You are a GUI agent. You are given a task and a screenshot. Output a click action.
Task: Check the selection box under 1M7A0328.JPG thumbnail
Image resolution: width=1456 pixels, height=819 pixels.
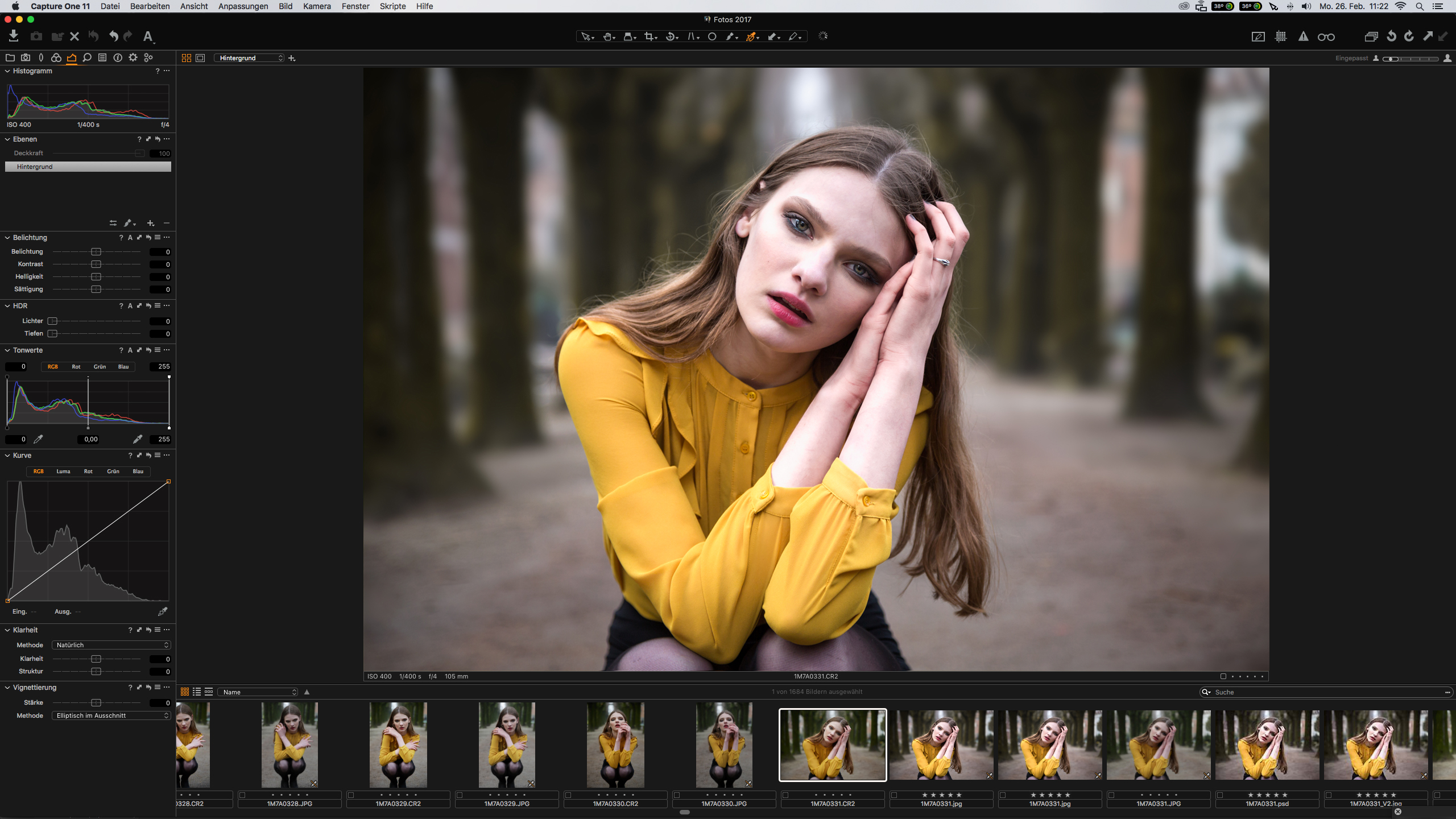point(243,795)
